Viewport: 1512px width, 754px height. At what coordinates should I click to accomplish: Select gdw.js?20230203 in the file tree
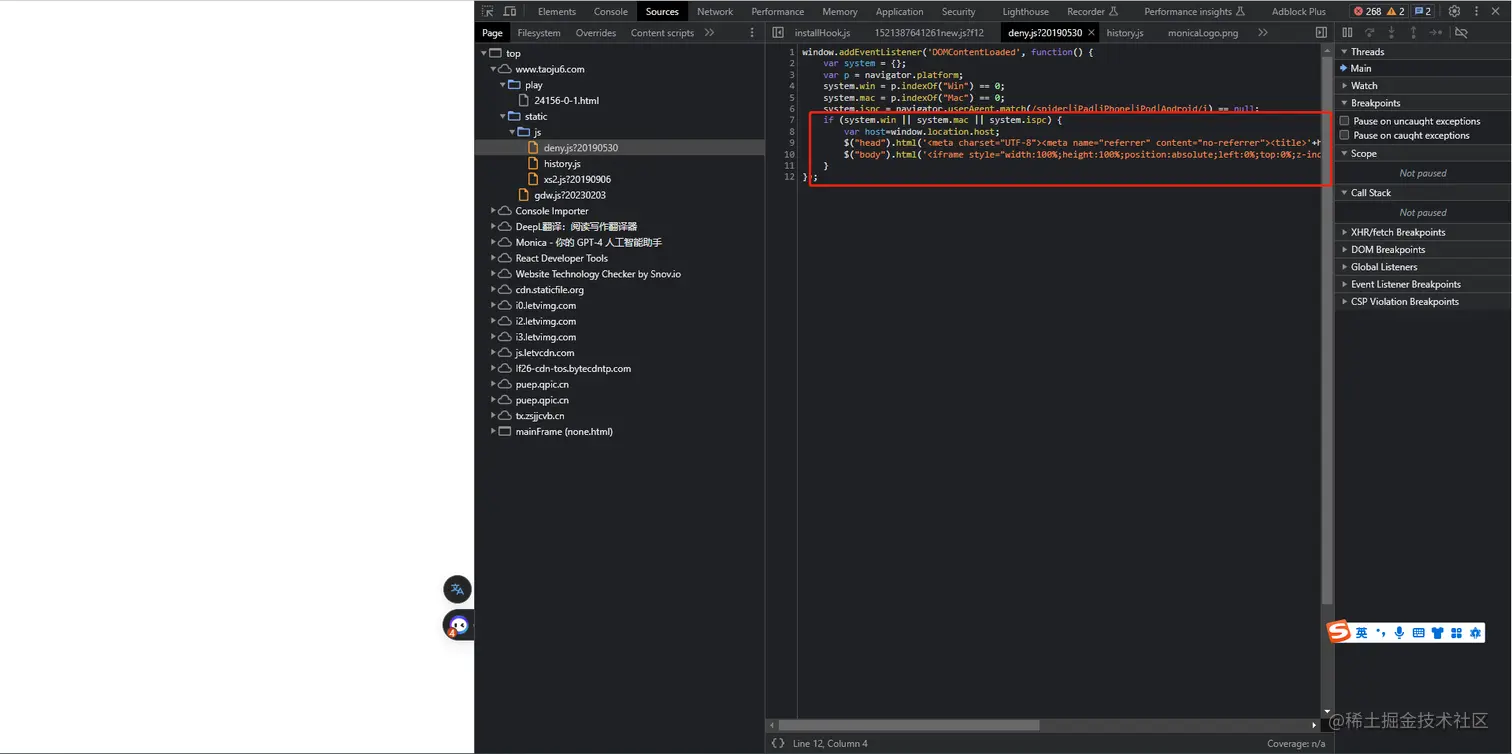click(570, 195)
